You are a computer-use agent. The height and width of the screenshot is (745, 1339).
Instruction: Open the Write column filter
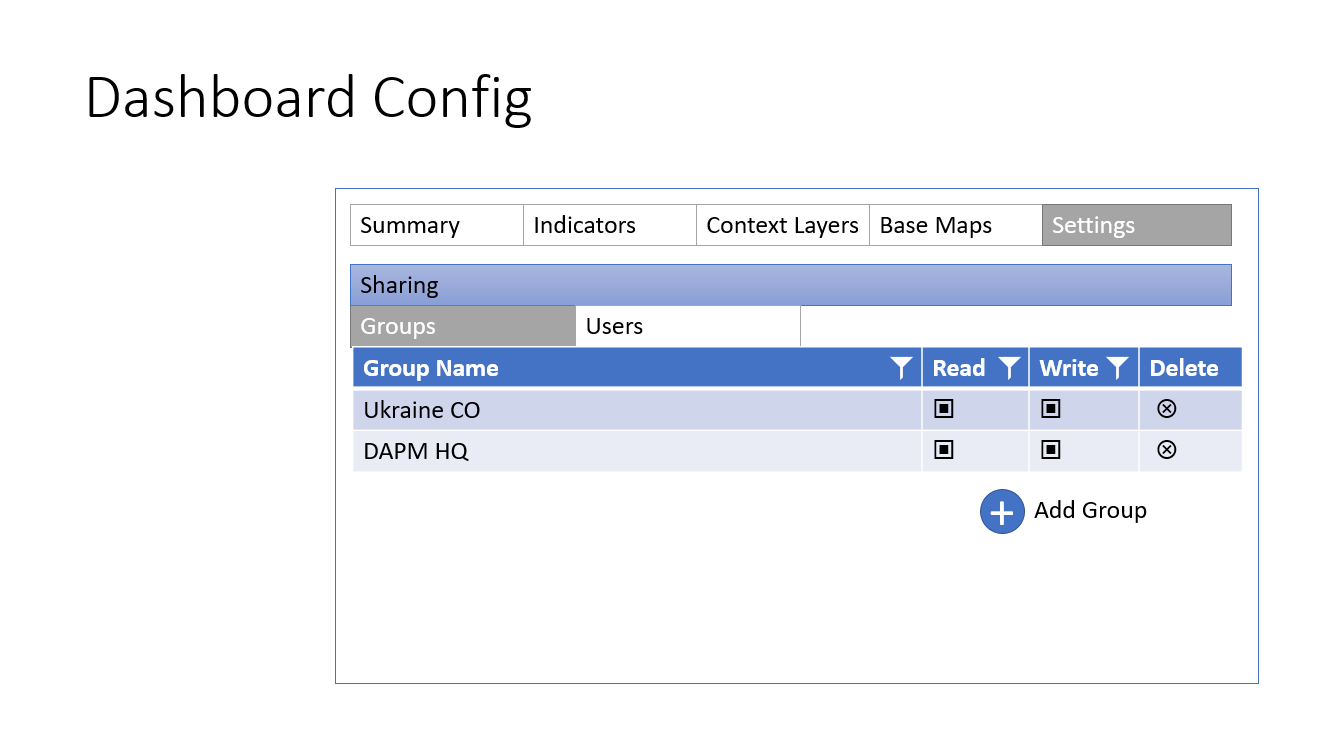pos(1117,368)
